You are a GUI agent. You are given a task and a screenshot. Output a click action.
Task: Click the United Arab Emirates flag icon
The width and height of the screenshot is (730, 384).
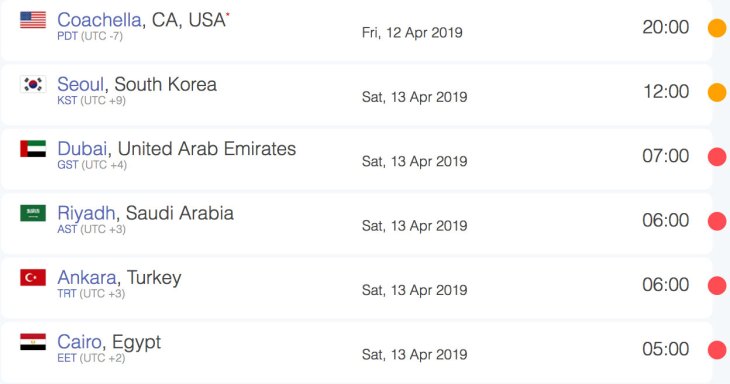[33, 148]
